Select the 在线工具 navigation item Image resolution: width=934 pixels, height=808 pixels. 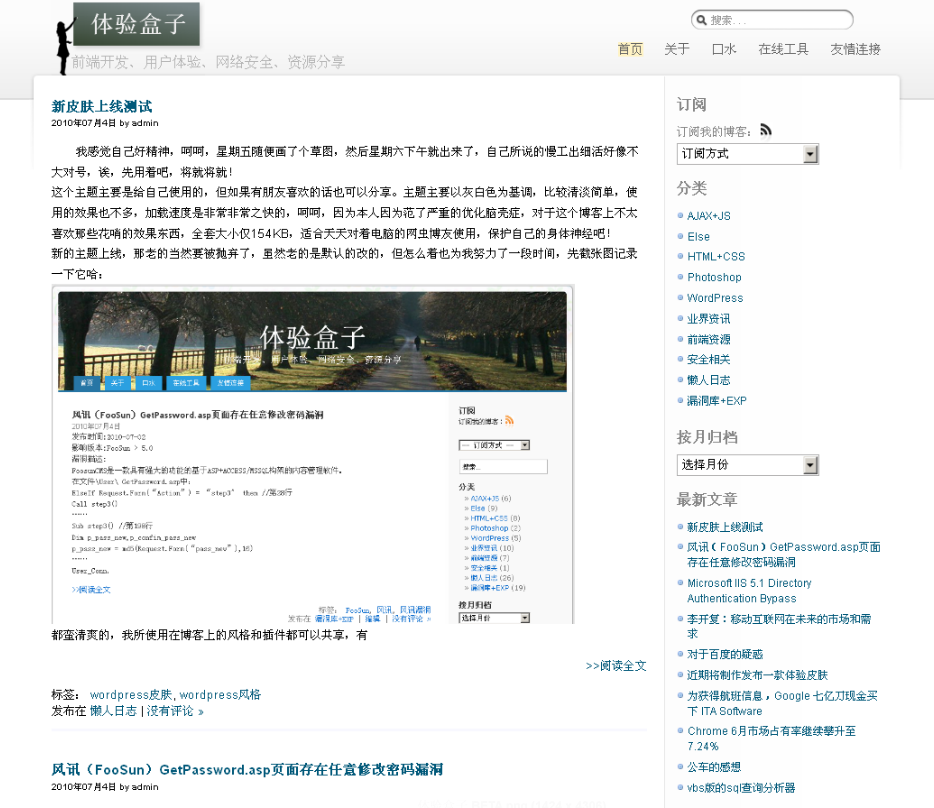click(783, 49)
